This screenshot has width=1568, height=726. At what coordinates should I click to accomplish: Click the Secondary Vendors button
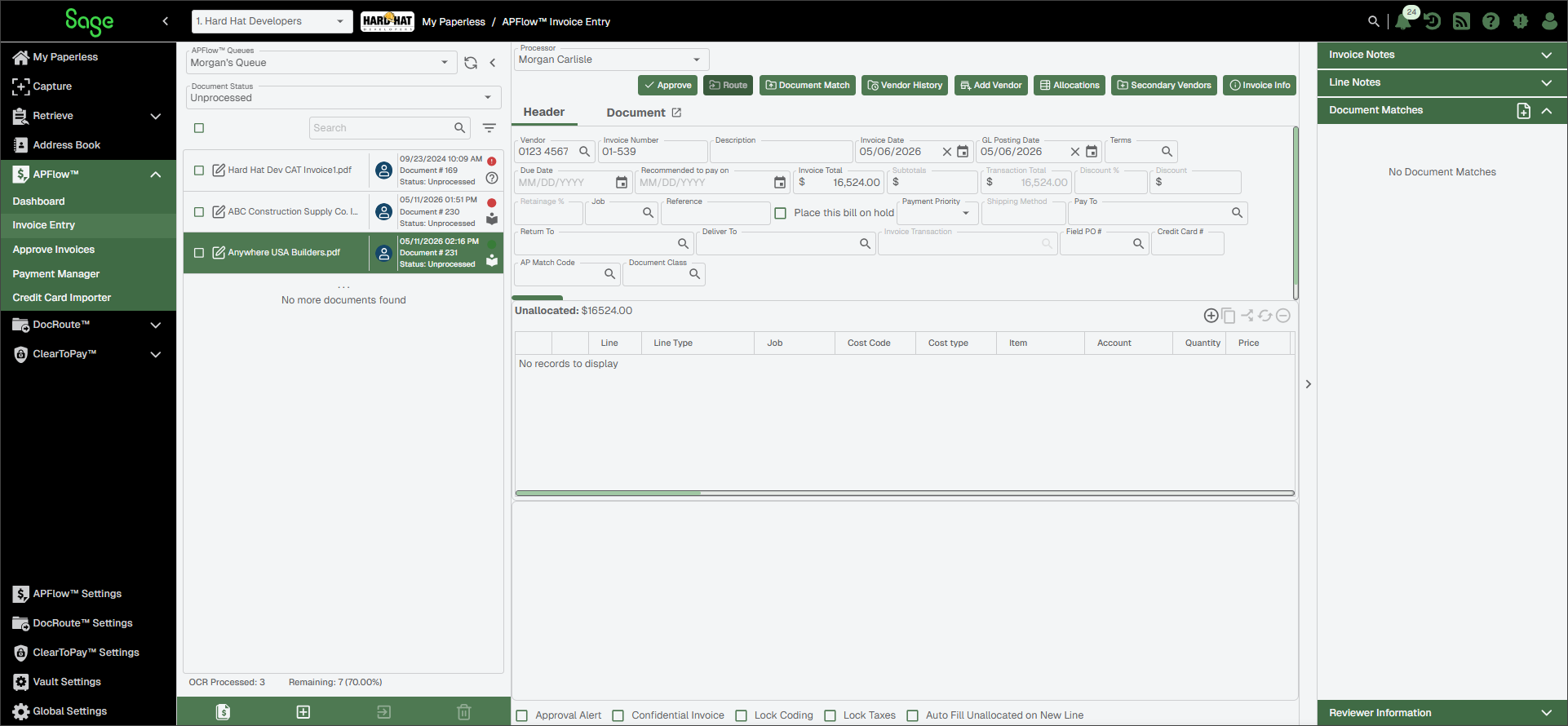(1164, 86)
